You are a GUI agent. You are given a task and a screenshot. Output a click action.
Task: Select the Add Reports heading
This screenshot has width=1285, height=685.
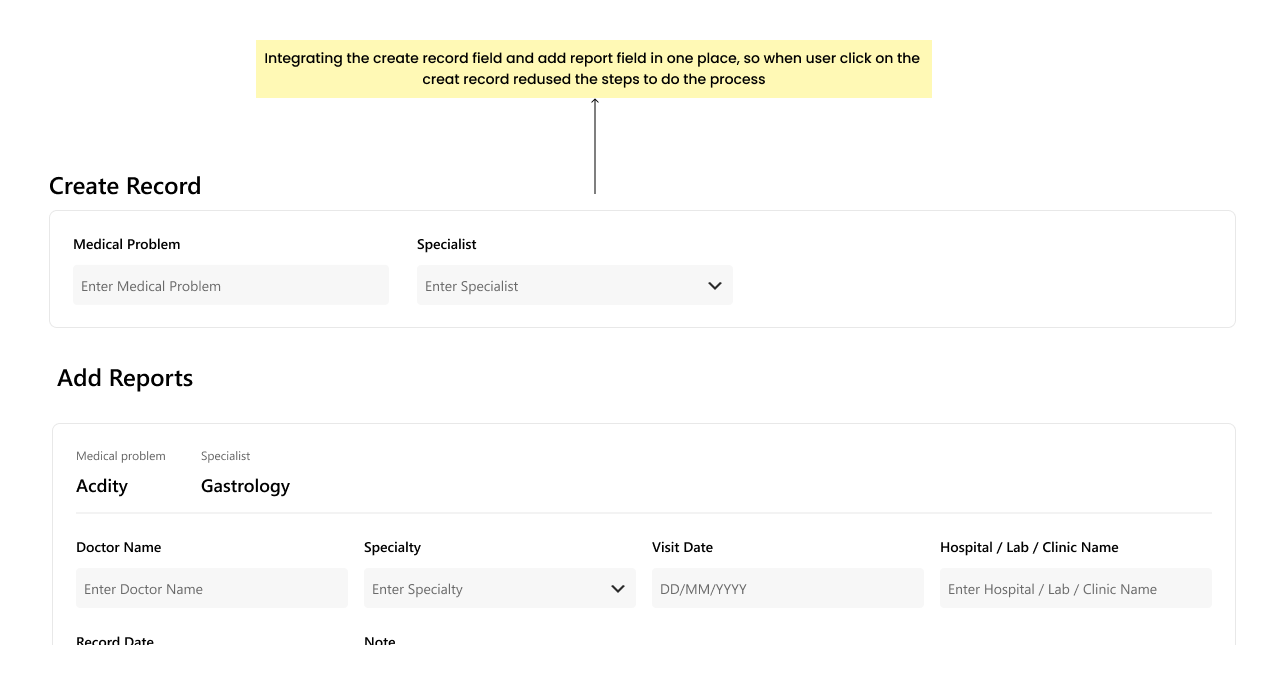[125, 378]
